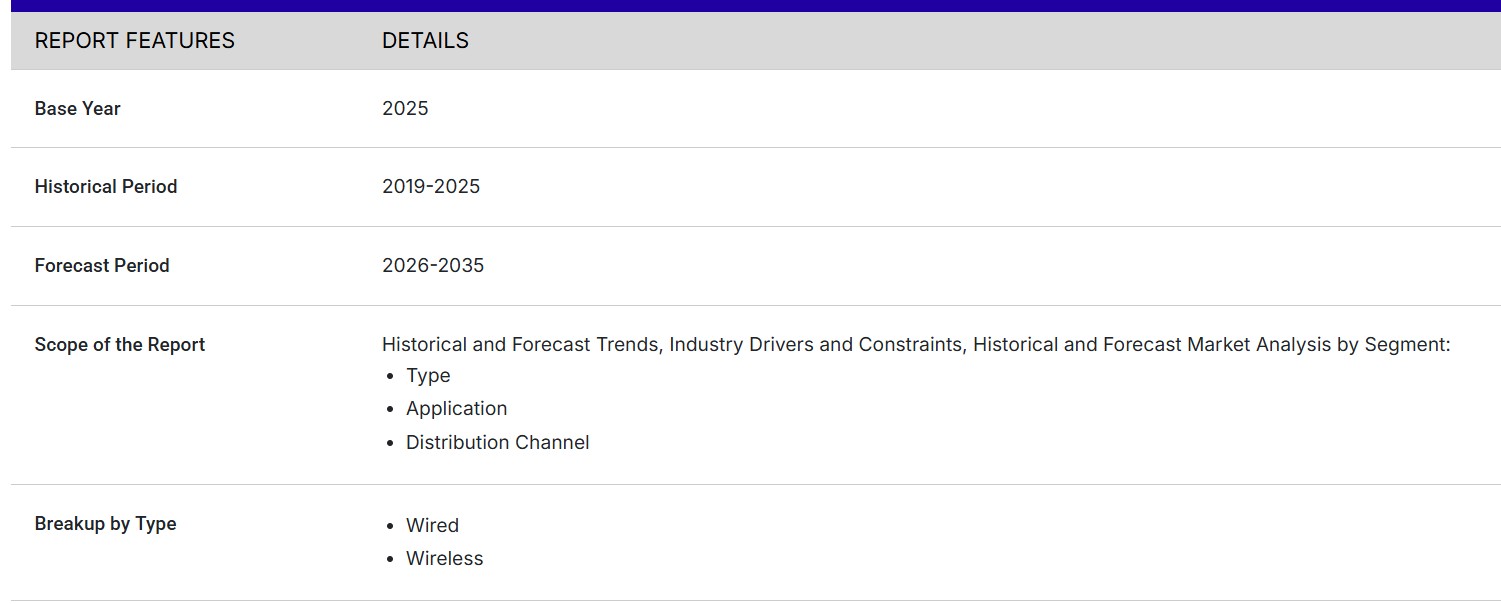
Task: Click the DETAILS column header
Action: (425, 41)
